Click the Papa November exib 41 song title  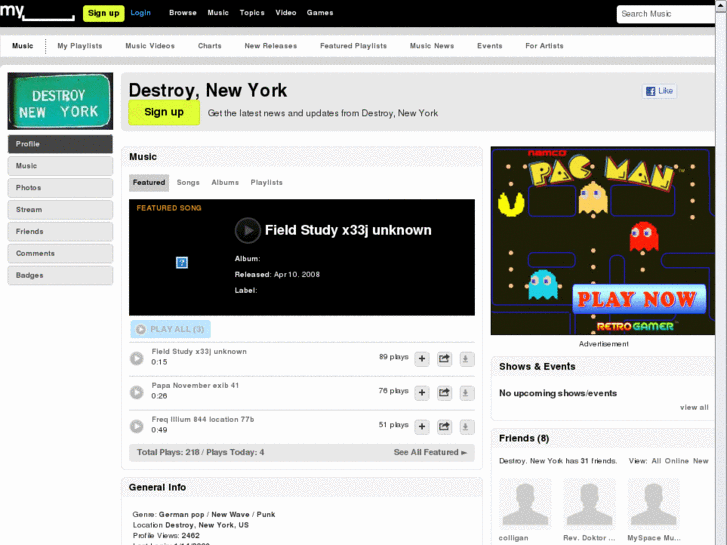[195, 385]
